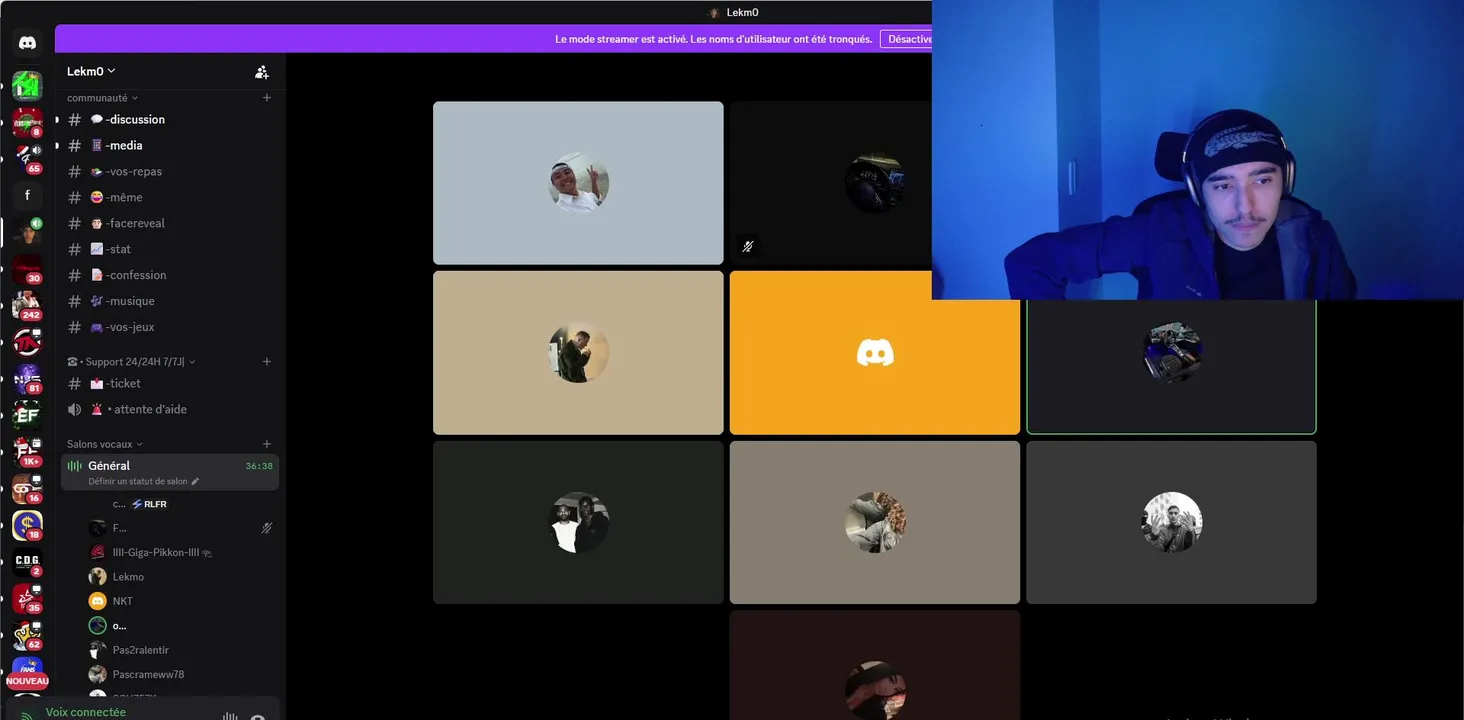Open the -facereveal channel

click(170, 223)
